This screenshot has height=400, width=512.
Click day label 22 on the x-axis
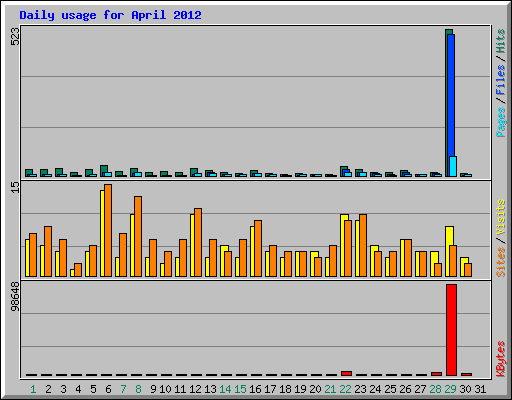click(x=345, y=389)
